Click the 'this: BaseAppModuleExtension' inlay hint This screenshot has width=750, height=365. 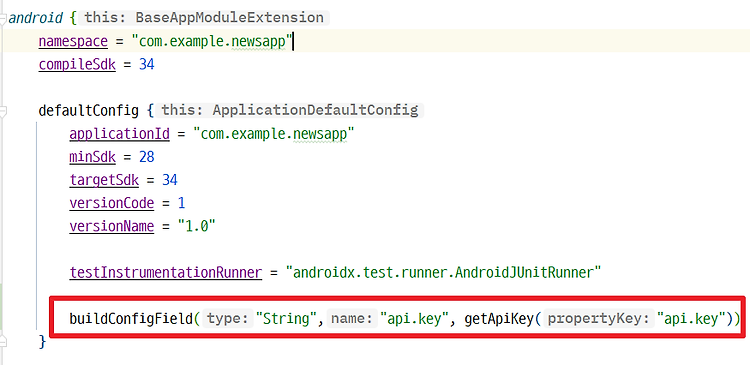click(x=204, y=18)
